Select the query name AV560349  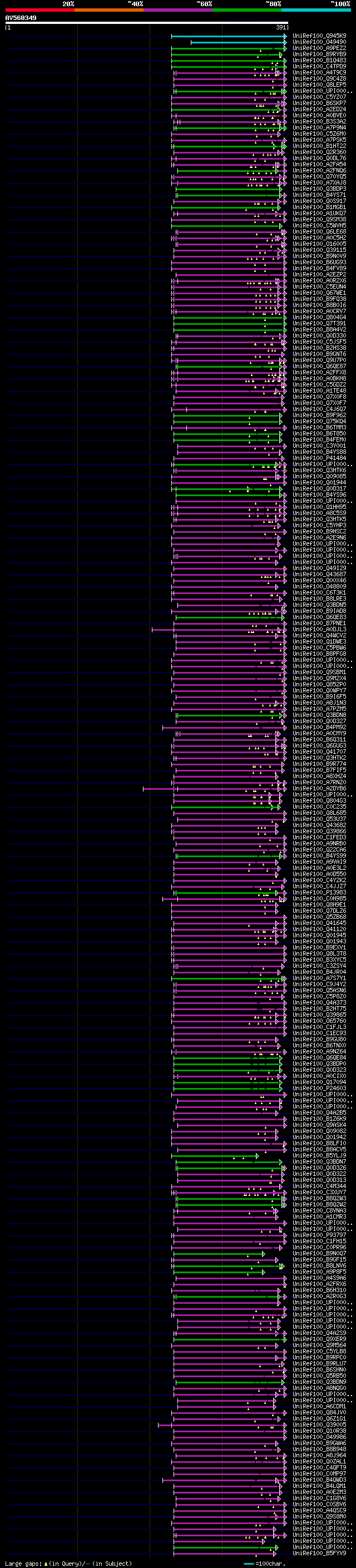(21, 18)
